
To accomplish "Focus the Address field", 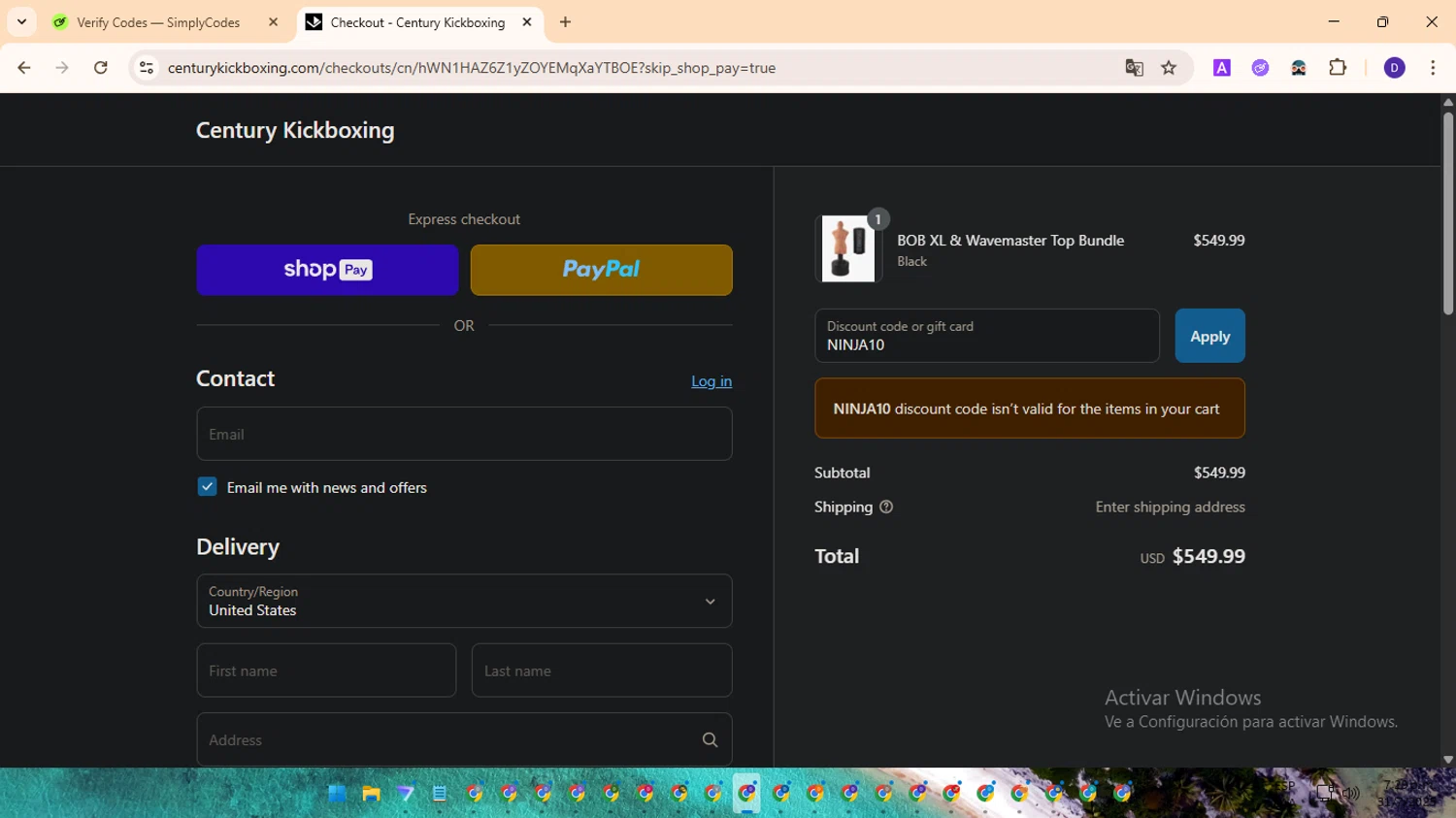I will click(x=464, y=739).
